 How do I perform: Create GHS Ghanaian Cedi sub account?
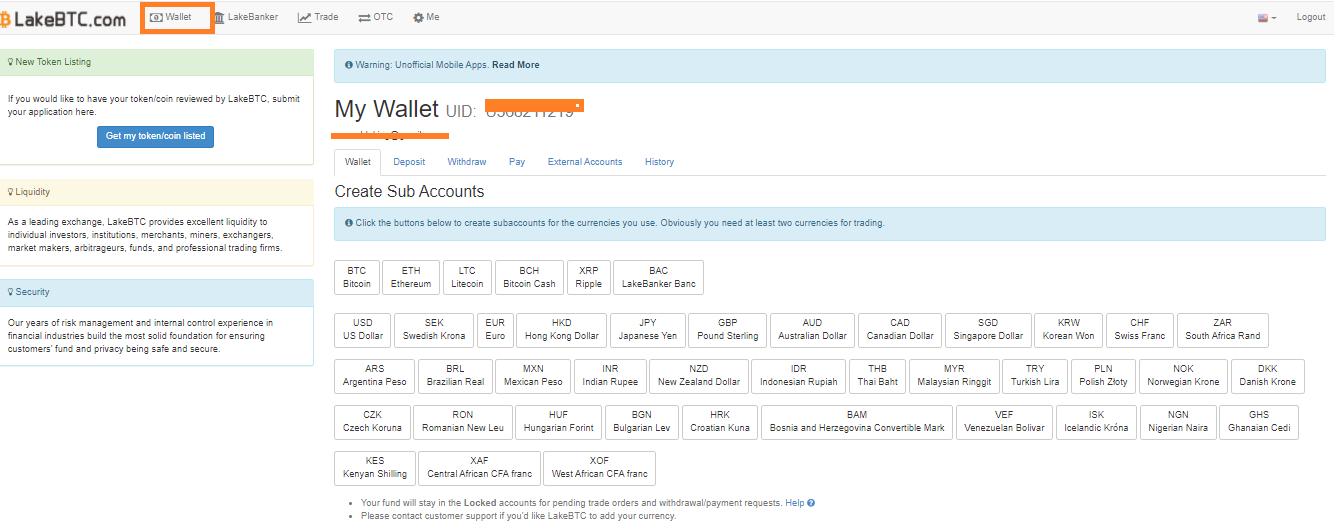[1259, 422]
